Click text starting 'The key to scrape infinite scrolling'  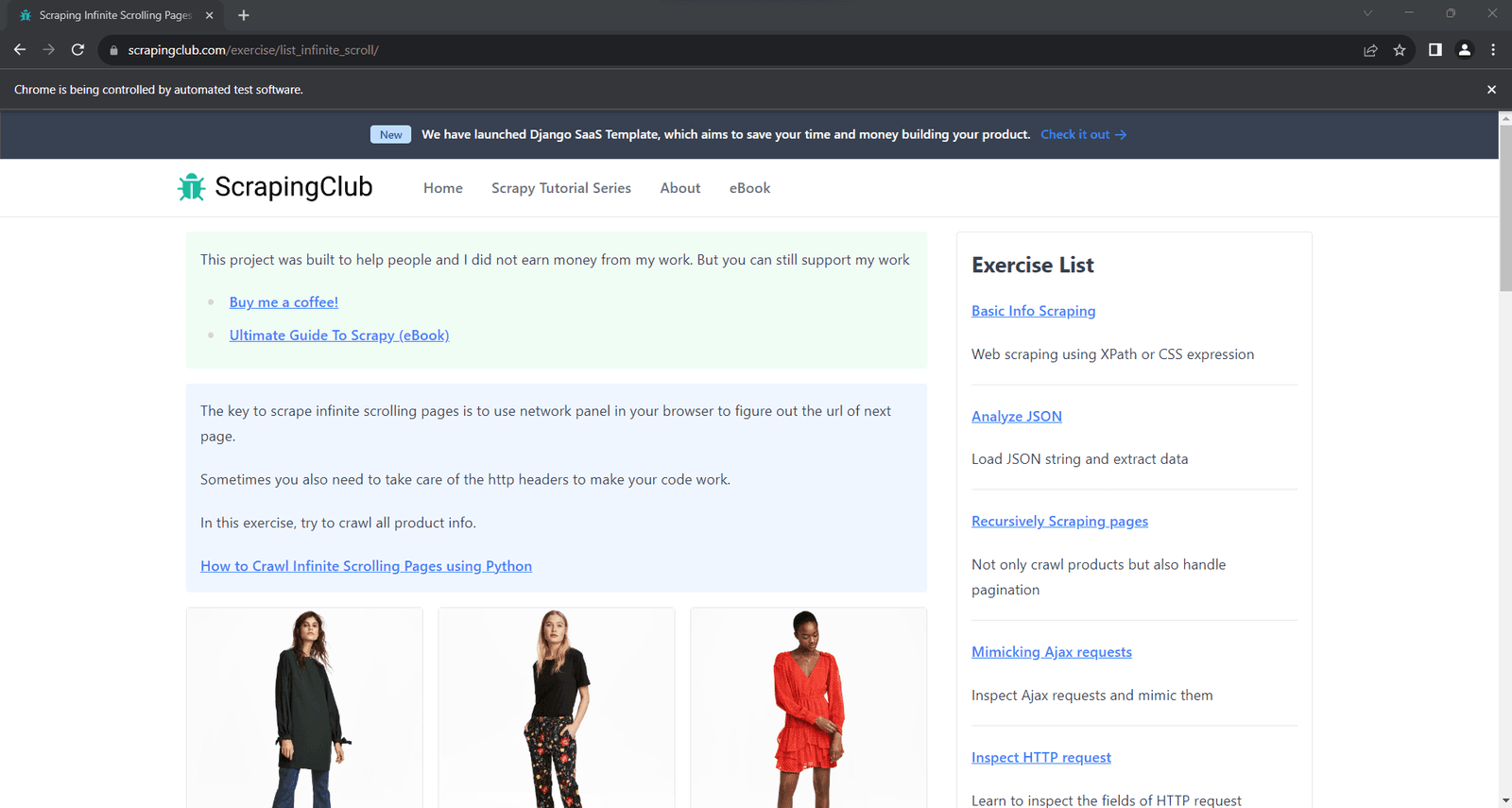click(545, 423)
